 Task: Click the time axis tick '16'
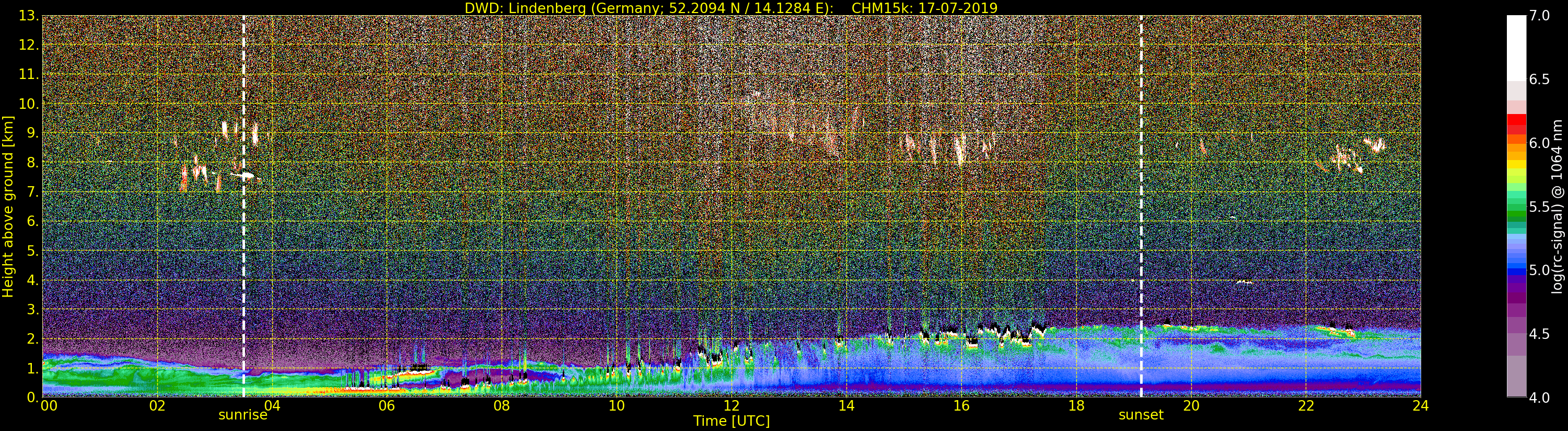[961, 405]
